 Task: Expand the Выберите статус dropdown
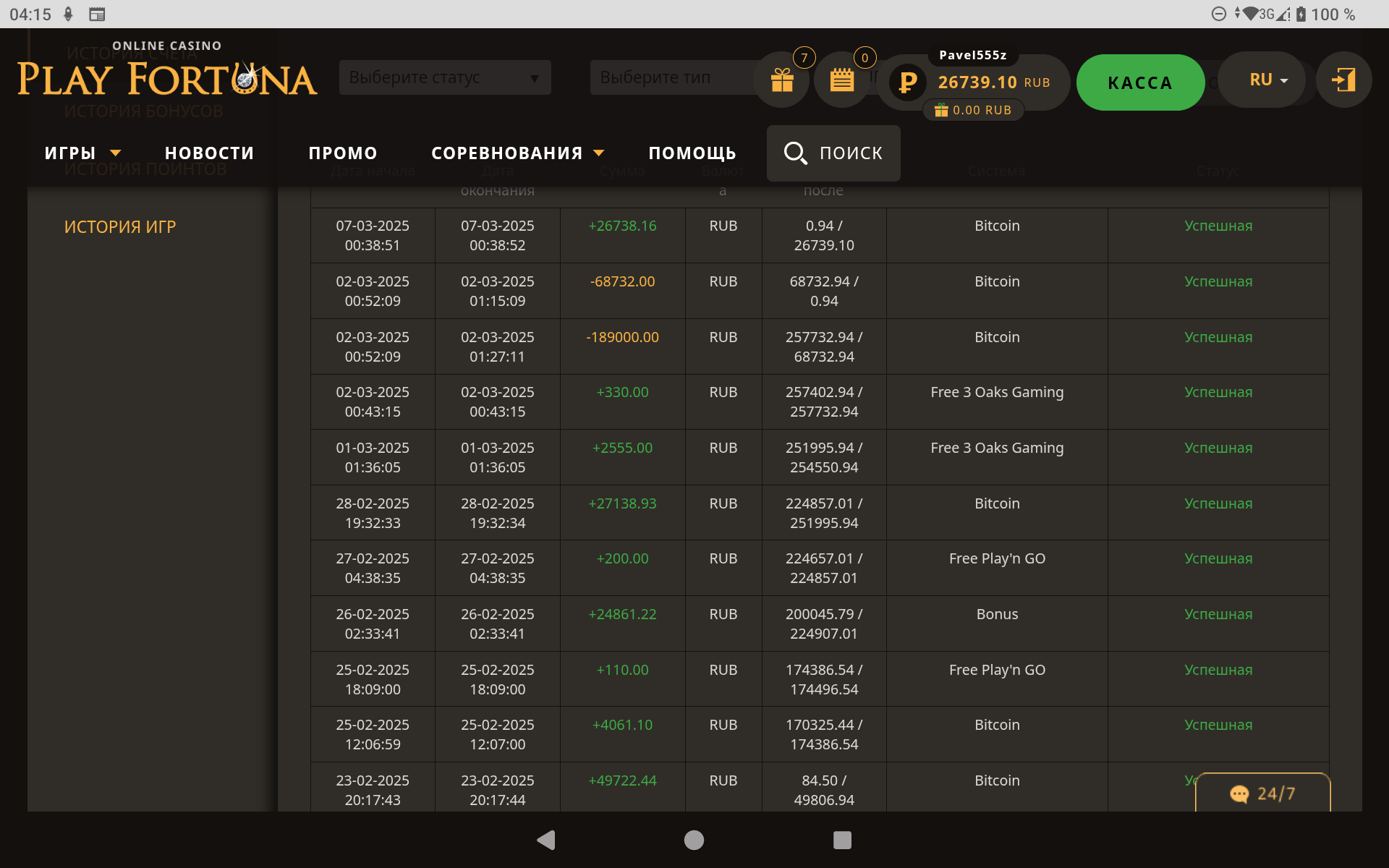click(x=444, y=77)
